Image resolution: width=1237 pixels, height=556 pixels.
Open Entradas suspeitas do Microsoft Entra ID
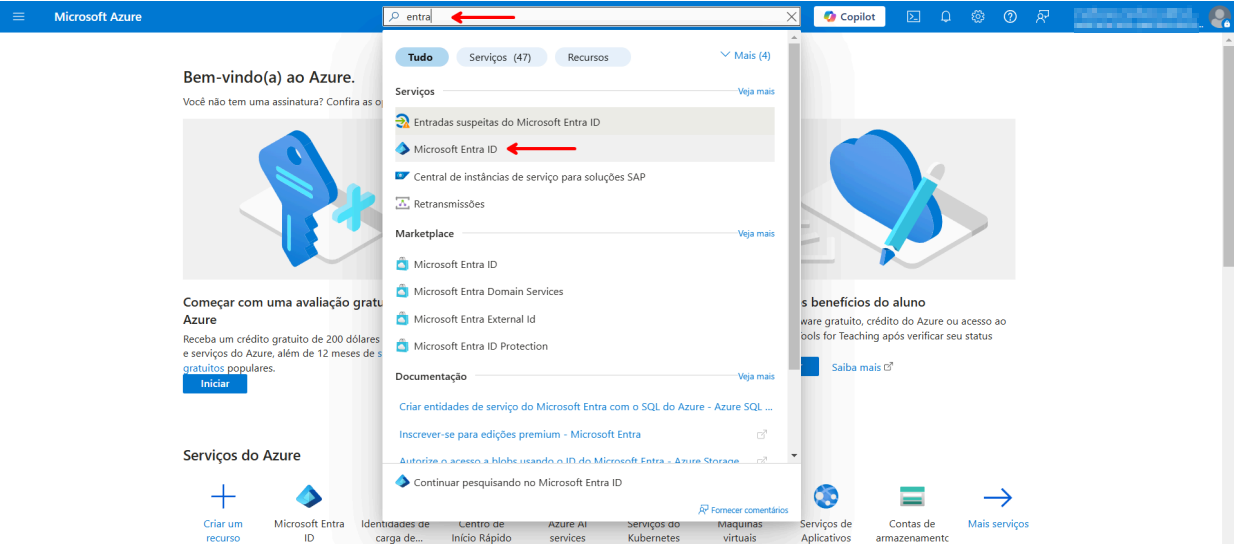point(506,122)
